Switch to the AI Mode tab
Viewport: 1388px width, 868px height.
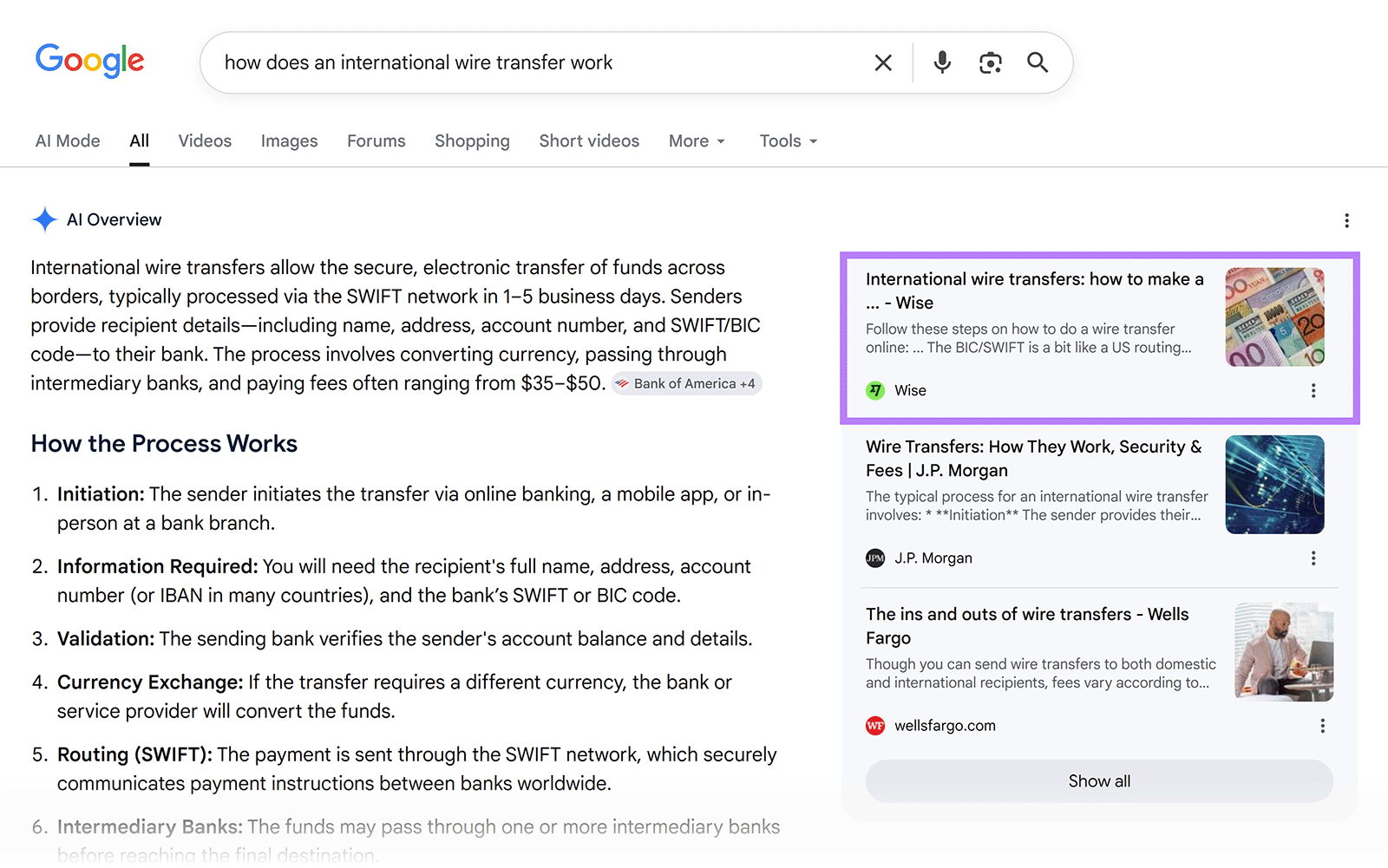pyautogui.click(x=68, y=140)
